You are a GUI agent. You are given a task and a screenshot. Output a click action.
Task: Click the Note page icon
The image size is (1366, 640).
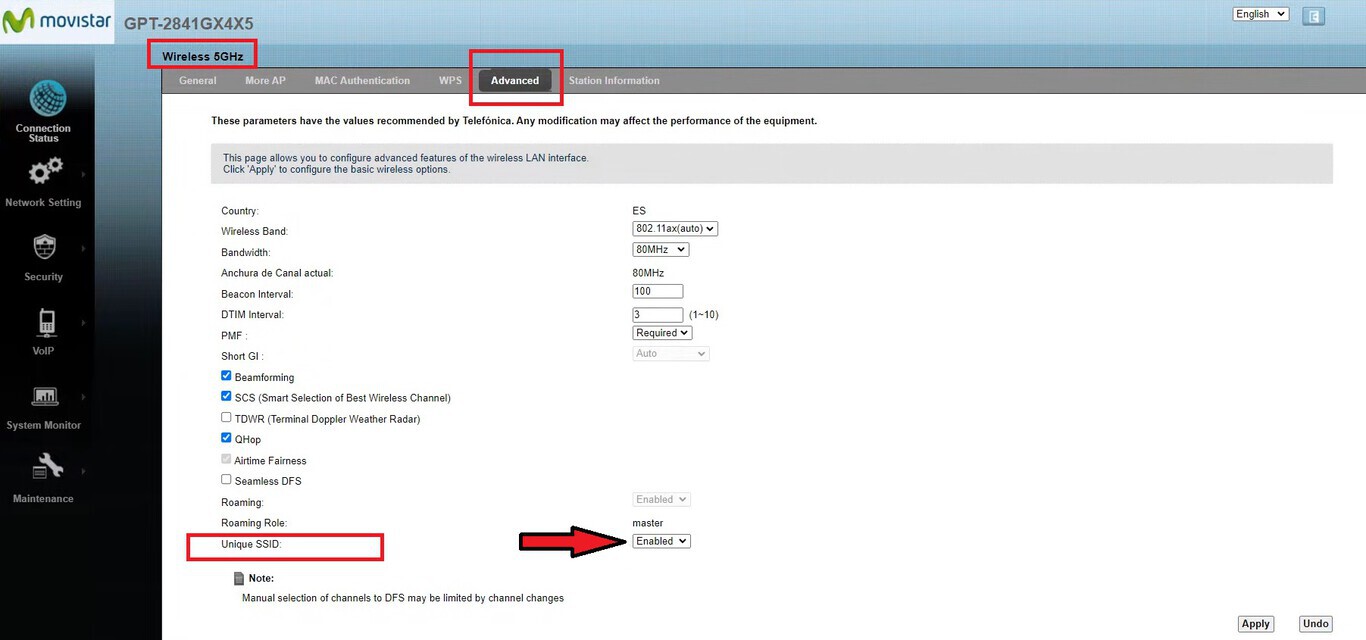point(238,578)
